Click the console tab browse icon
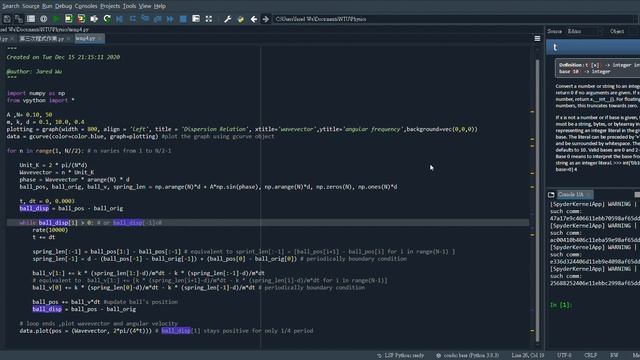Screen dimensions: 640x360 point(551,195)
